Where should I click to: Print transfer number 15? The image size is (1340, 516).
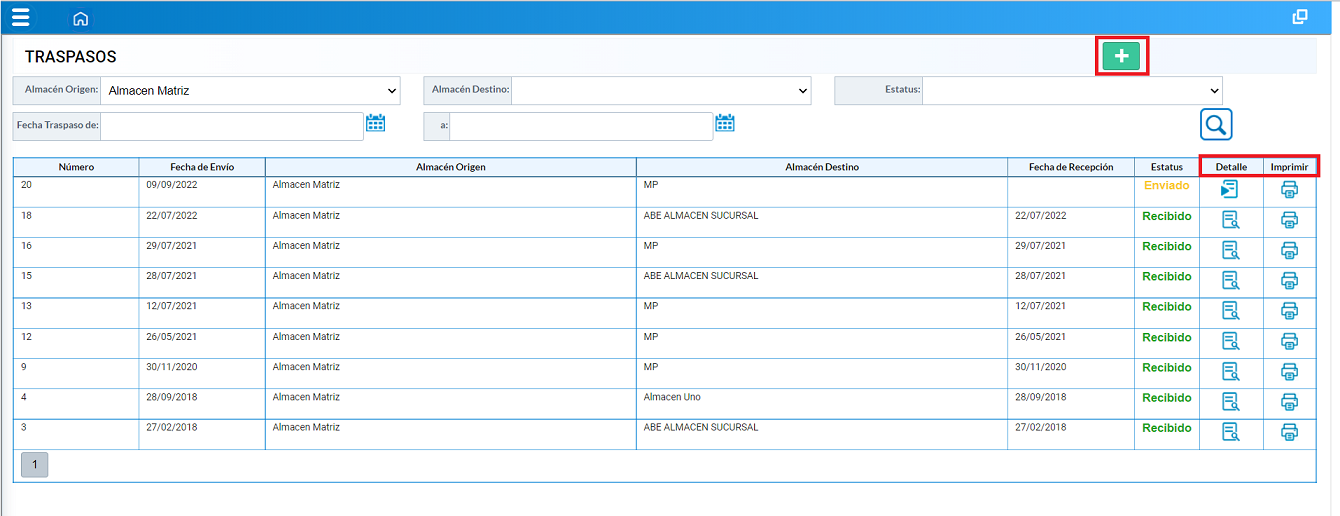tap(1290, 280)
